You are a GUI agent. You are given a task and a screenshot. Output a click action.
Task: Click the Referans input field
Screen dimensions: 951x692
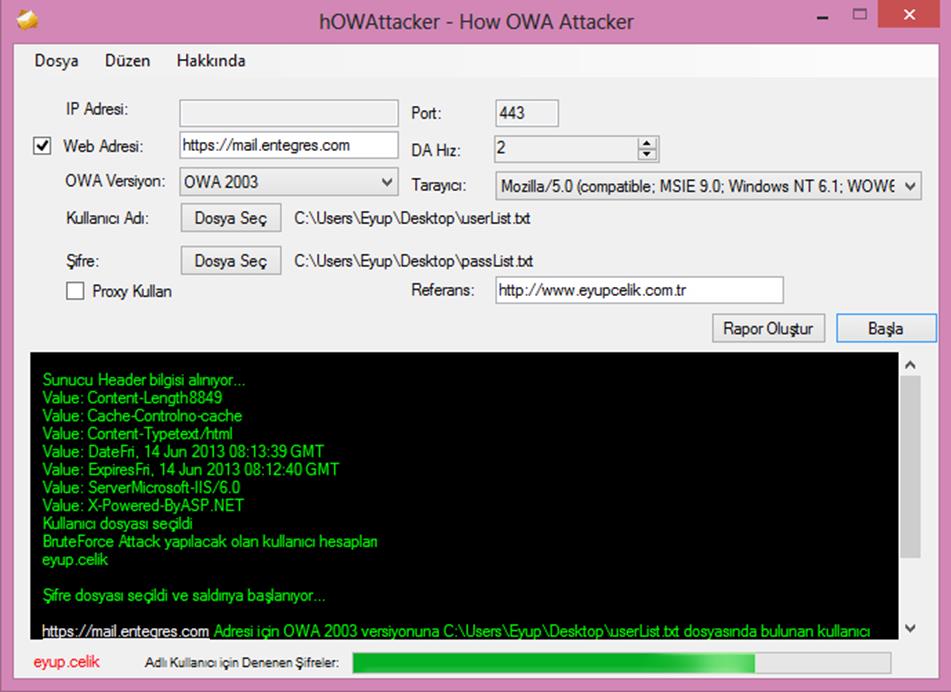[639, 290]
